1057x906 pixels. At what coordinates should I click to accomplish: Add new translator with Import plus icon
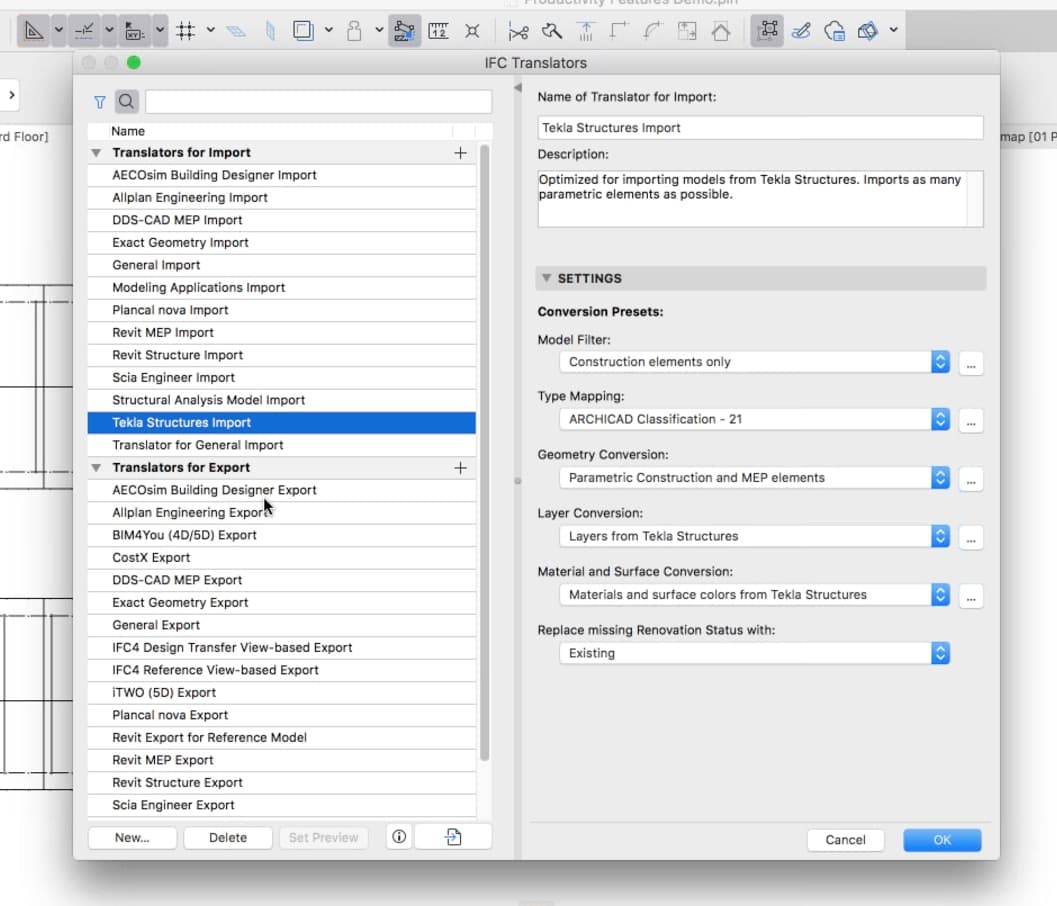coord(460,153)
